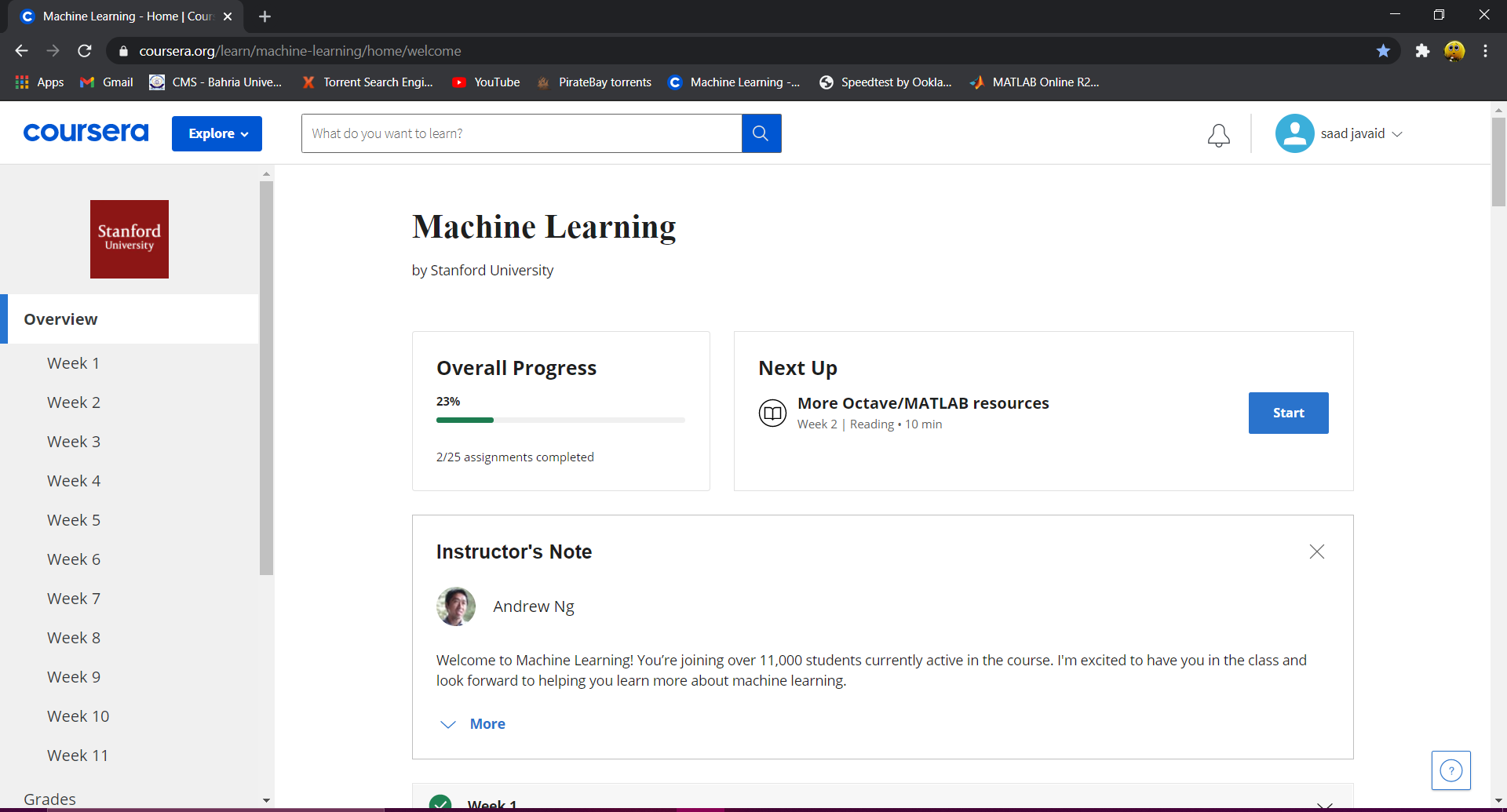Open the MATLAB Online bookmark
This screenshot has width=1507, height=812.
pyautogui.click(x=1034, y=82)
